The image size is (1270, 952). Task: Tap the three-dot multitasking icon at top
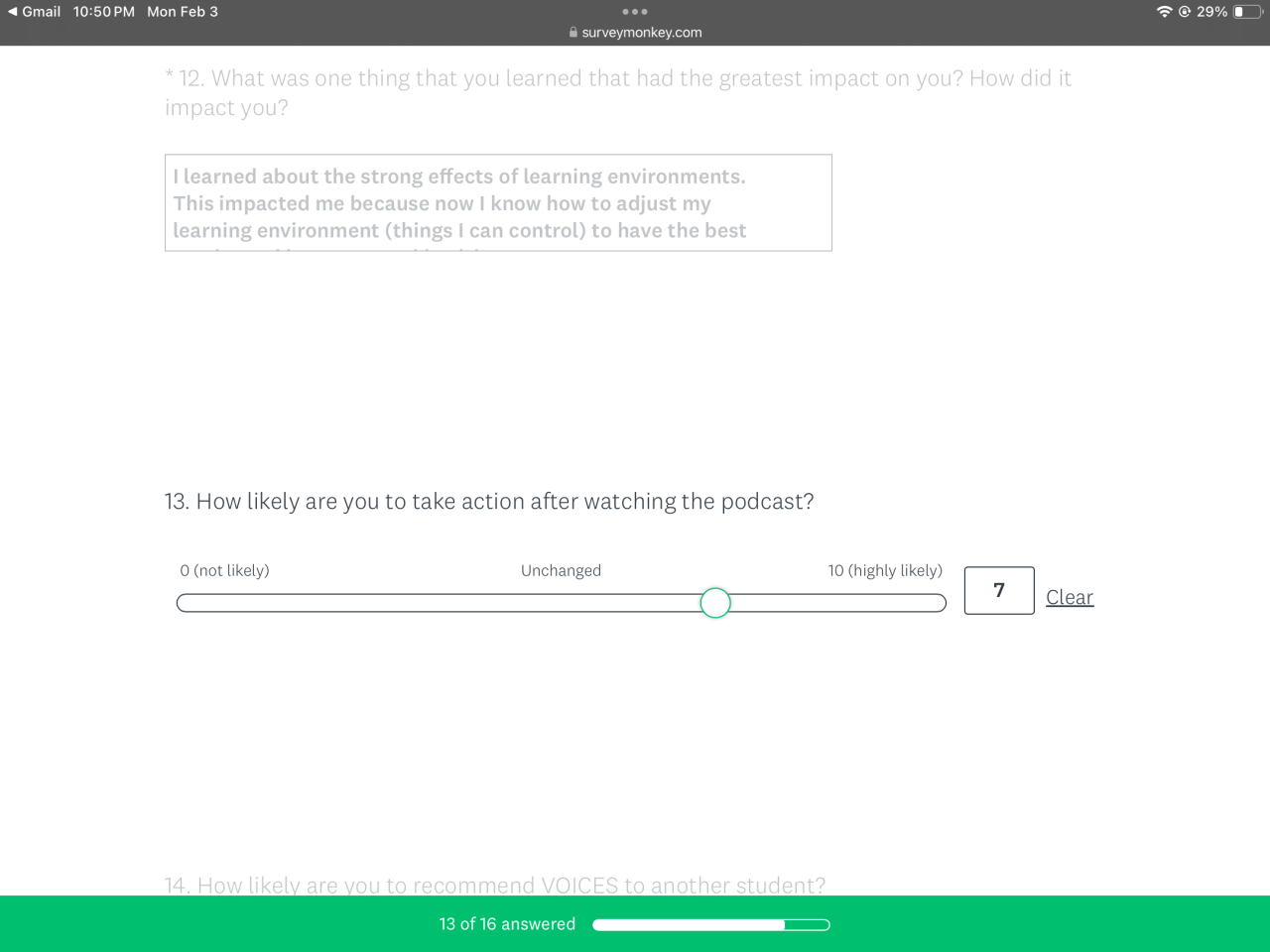tap(635, 12)
